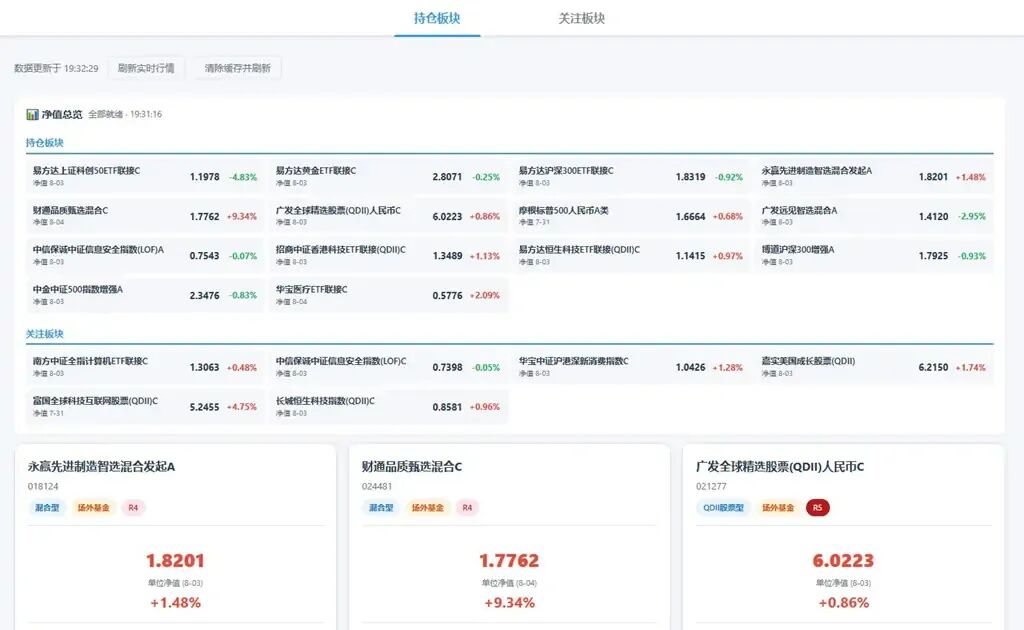Image resolution: width=1024 pixels, height=630 pixels.
Task: Click the 关注板块 section heading
Action: pos(44,334)
